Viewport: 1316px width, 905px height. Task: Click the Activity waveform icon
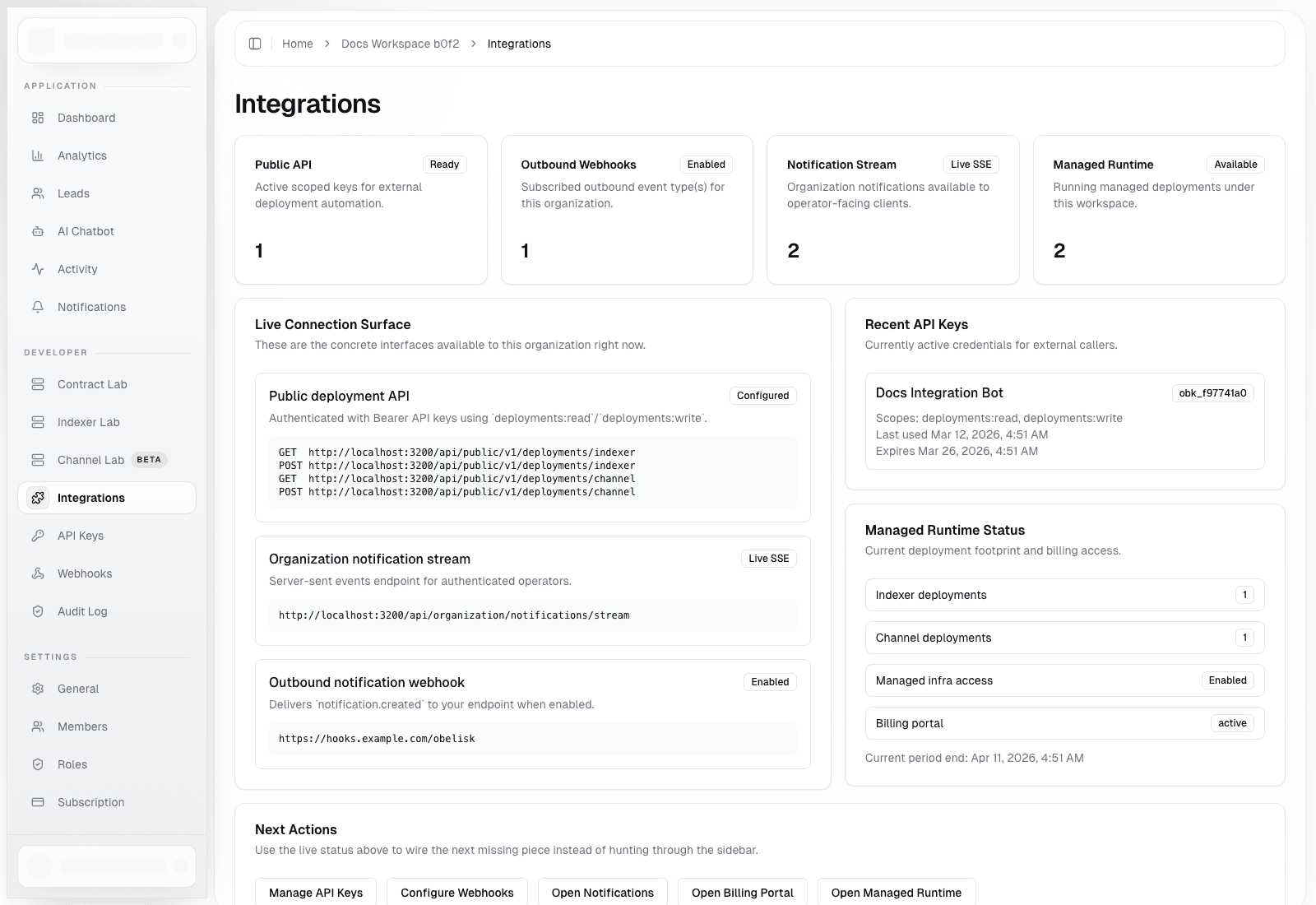click(x=38, y=269)
